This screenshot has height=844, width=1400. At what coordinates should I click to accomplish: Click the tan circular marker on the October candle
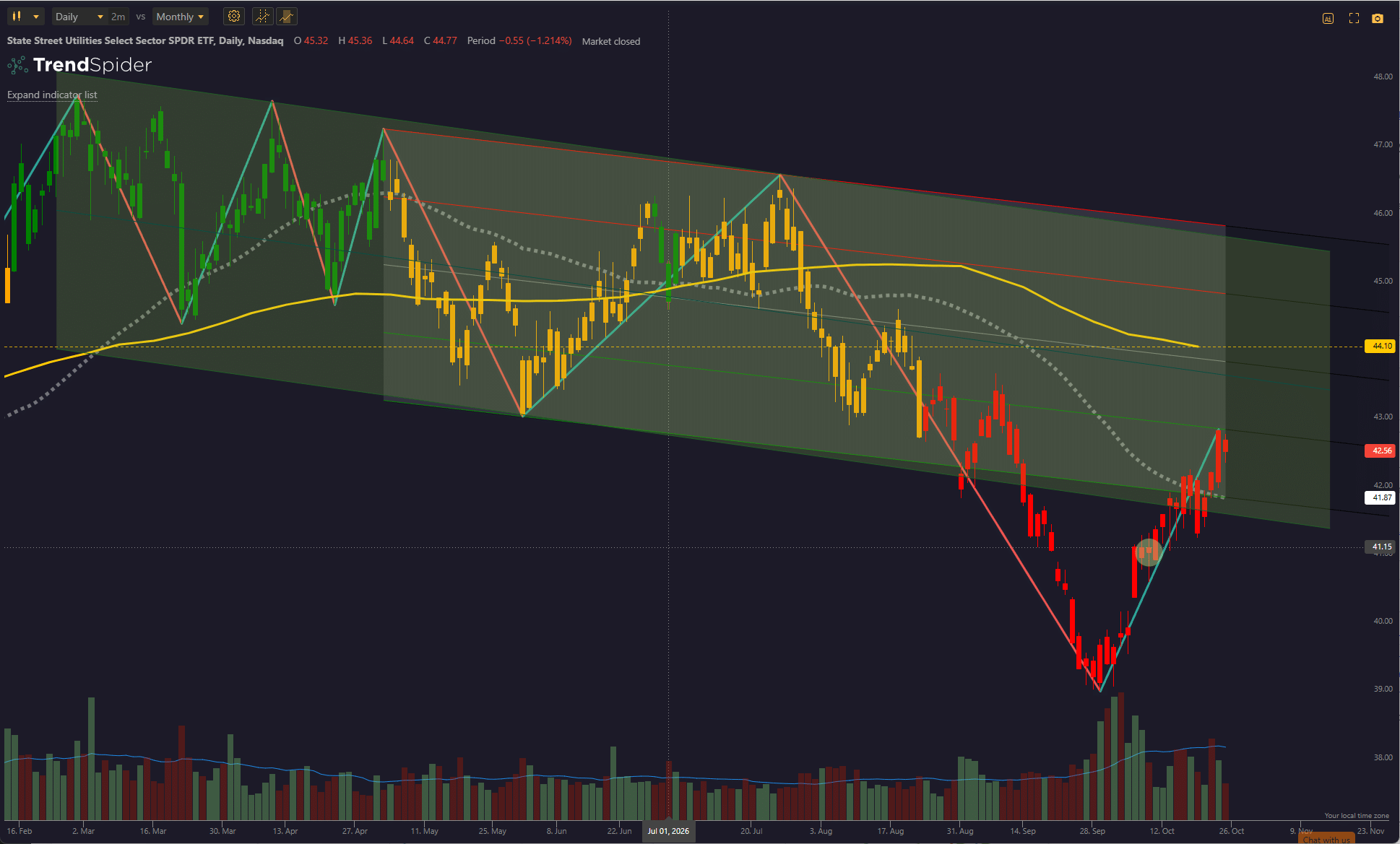pyautogui.click(x=1148, y=552)
